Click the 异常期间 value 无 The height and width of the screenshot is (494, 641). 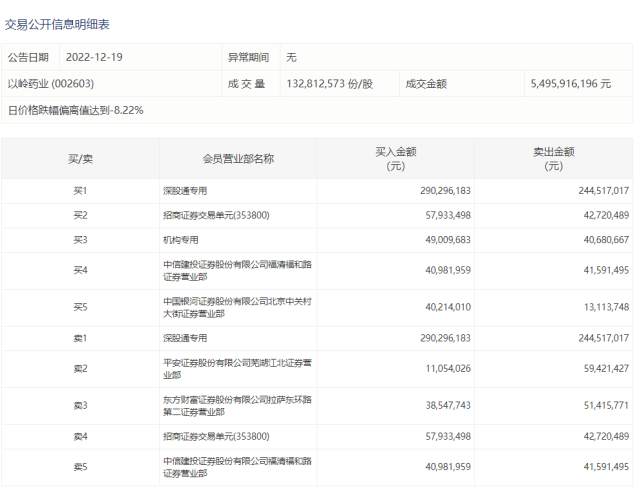[x=291, y=58]
